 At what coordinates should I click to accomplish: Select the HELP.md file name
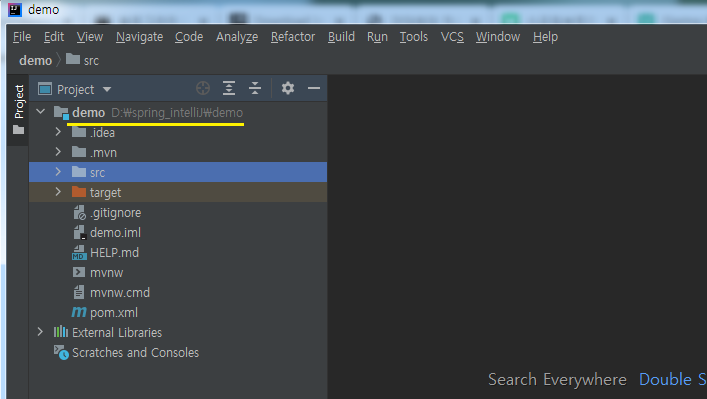(x=115, y=252)
